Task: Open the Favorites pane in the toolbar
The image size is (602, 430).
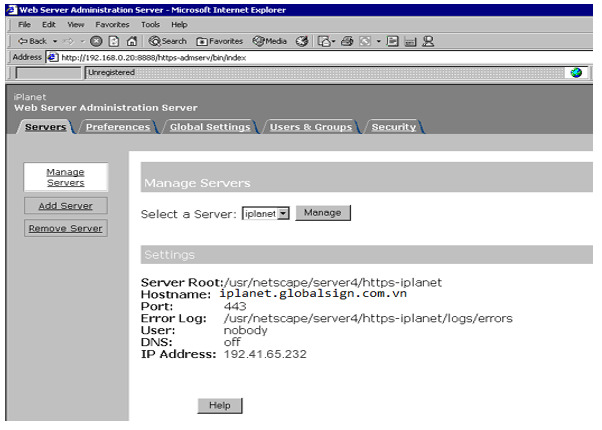Action: point(220,41)
